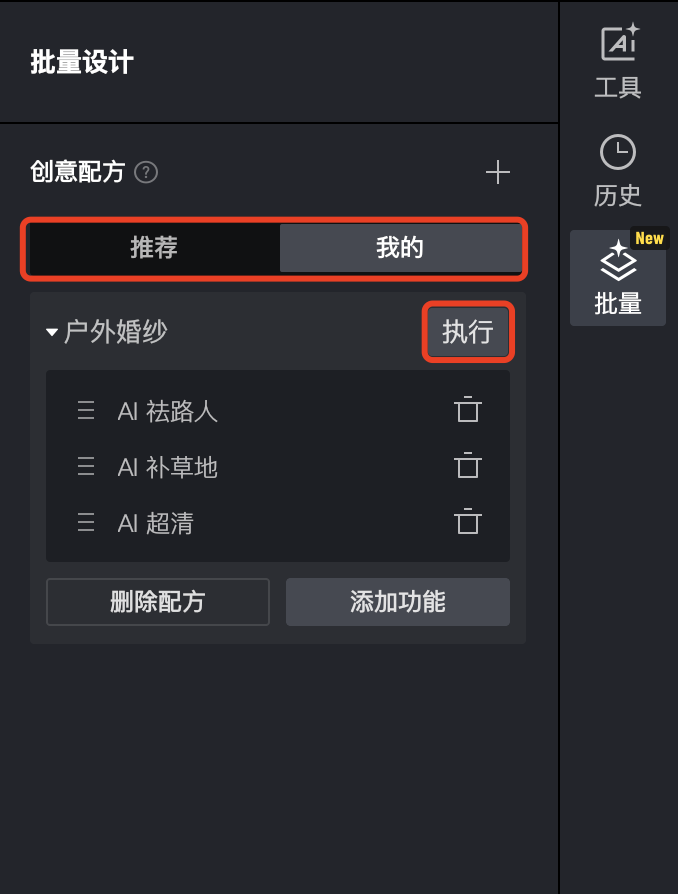
Task: Click the 批量设计 panel title
Action: coord(82,63)
